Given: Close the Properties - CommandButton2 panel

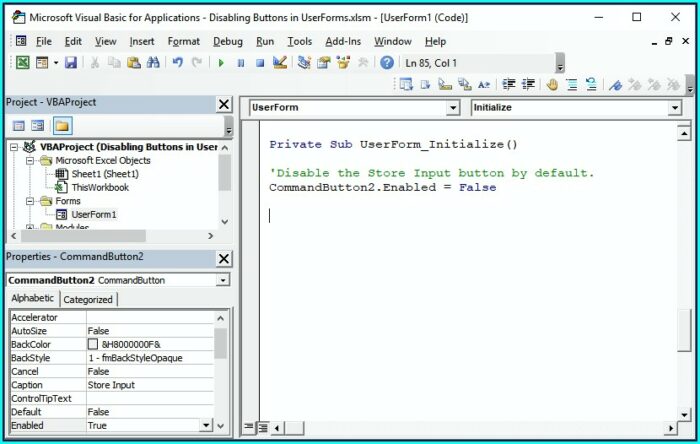Looking at the screenshot, I should coord(224,259).
